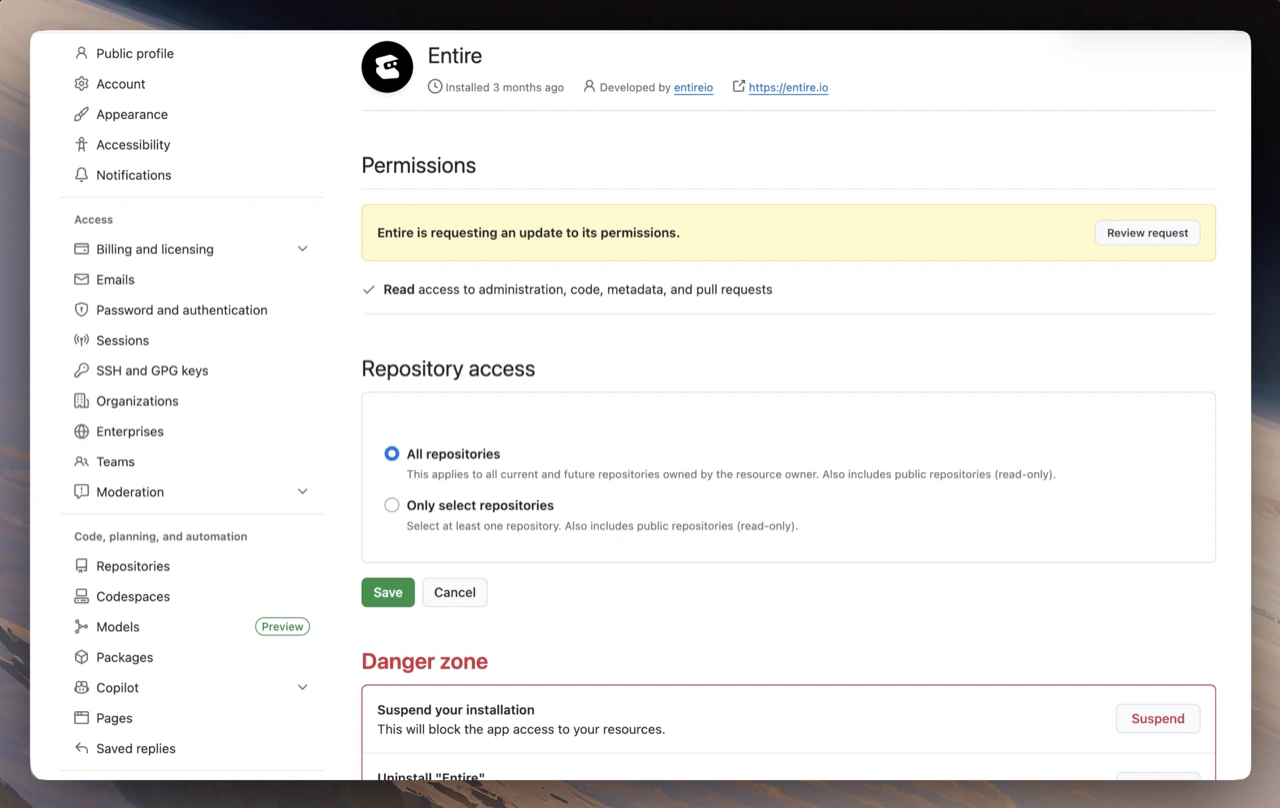Expand the Moderation section chevron

[303, 492]
